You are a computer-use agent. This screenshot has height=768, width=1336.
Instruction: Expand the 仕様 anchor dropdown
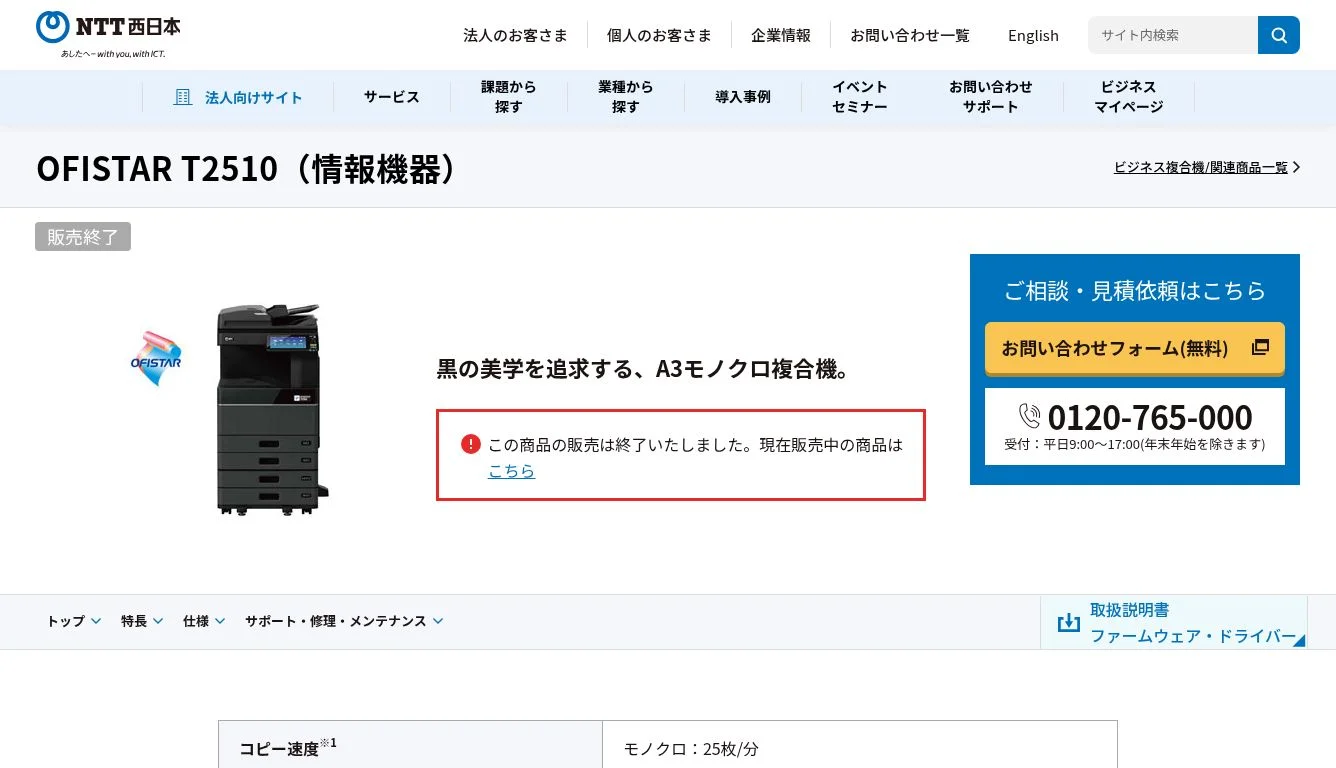coord(204,621)
